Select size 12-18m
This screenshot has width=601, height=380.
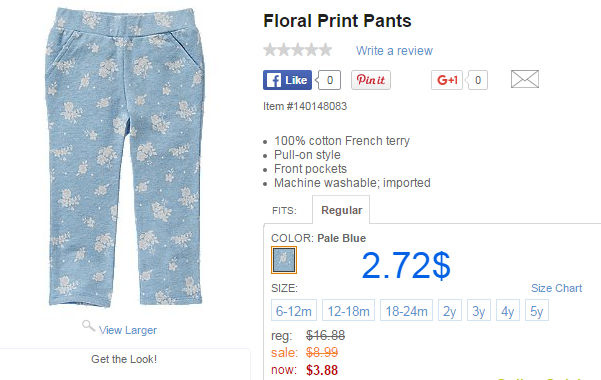348,310
